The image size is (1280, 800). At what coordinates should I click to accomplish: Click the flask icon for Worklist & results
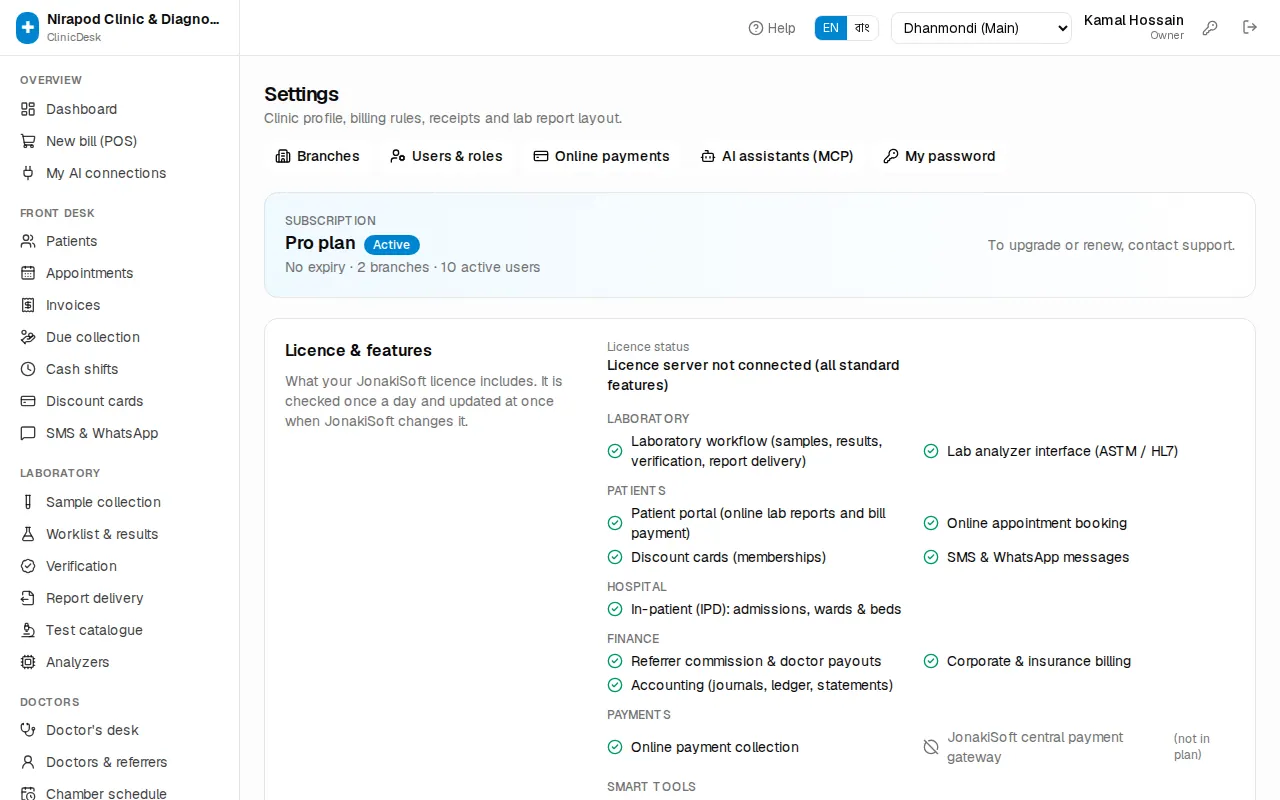(x=28, y=534)
